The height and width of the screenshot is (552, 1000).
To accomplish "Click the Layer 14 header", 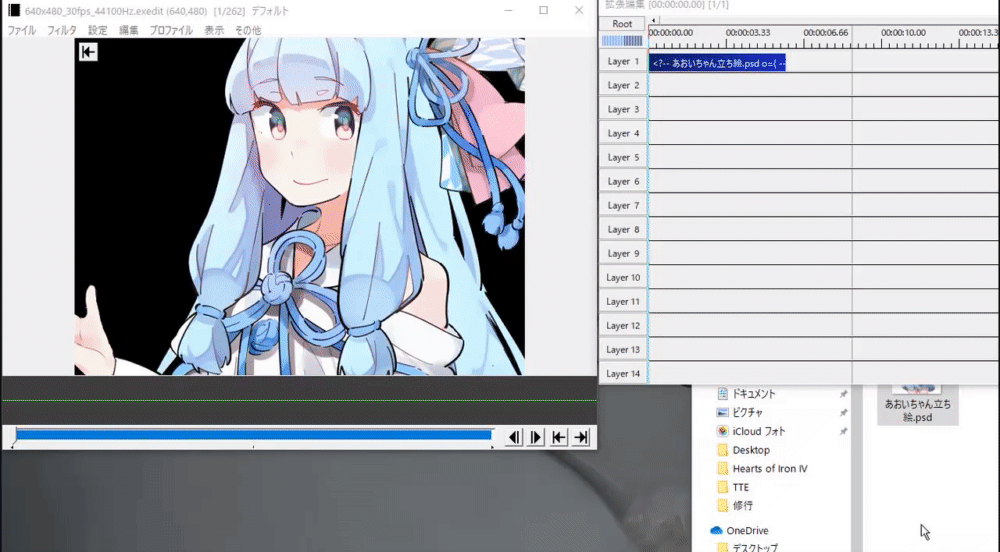I will 622,374.
